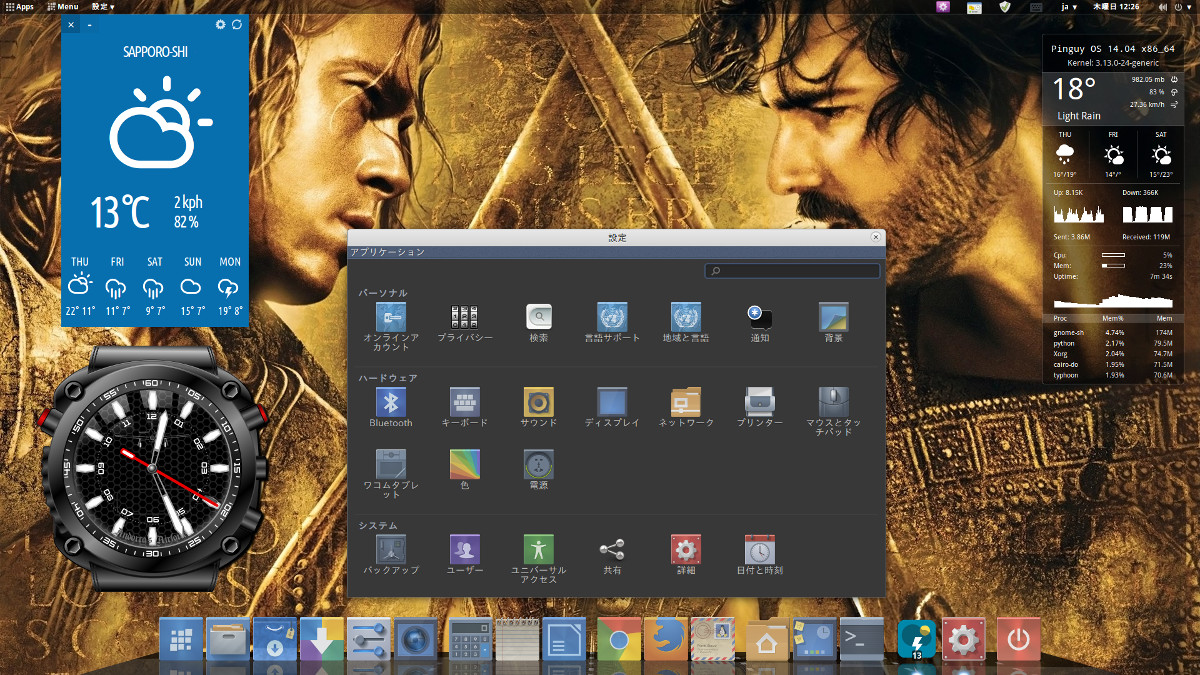Open the weather app icon showing 13 in dock

pos(916,641)
